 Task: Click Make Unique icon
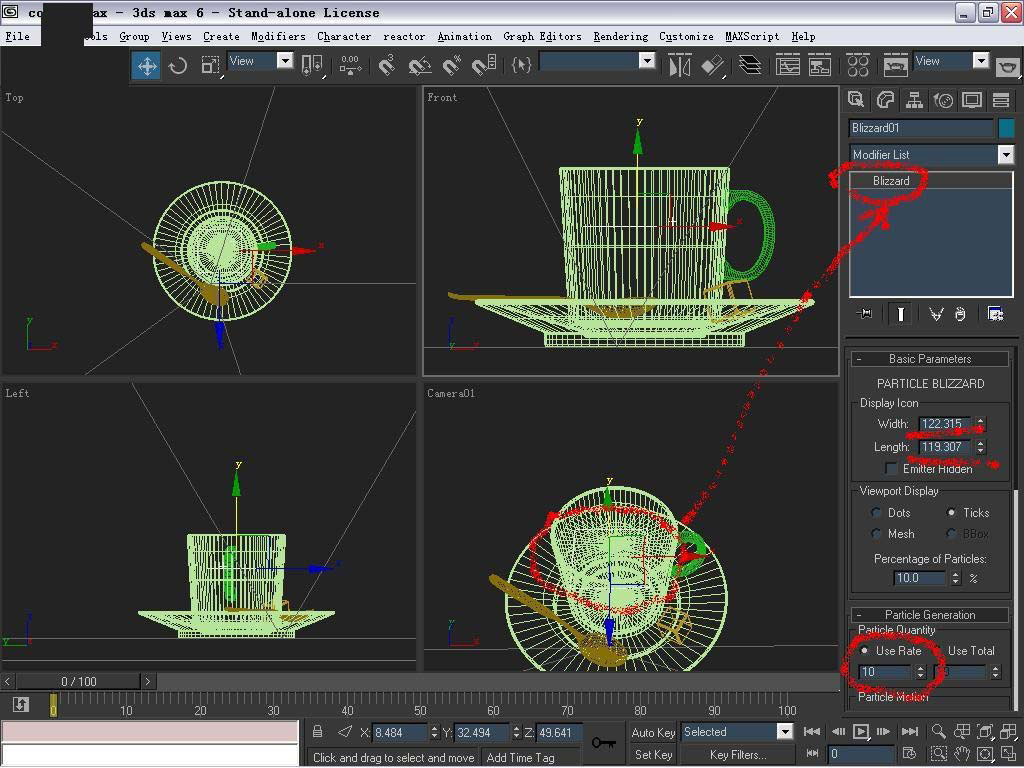pyautogui.click(x=936, y=314)
